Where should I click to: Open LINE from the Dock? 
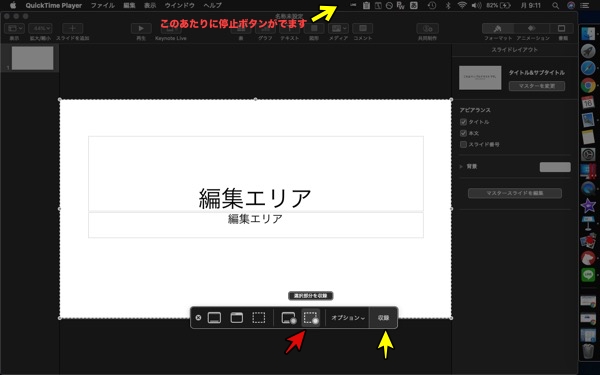click(x=588, y=275)
